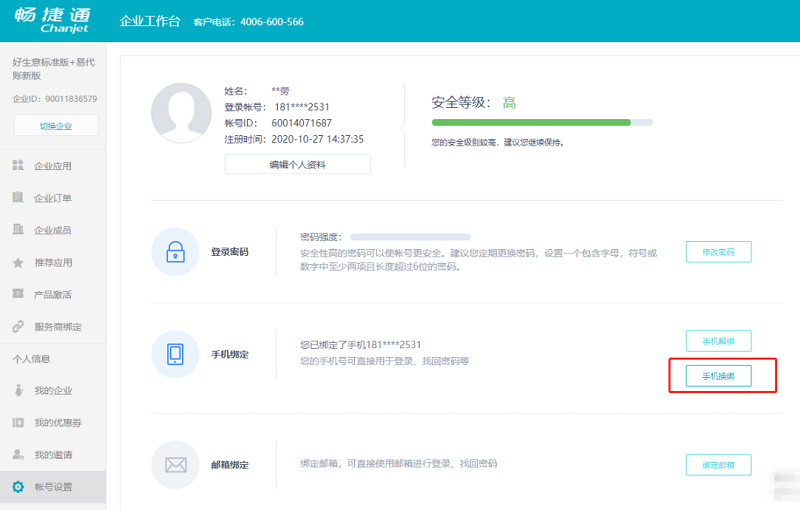Screen dimensions: 800x510
Task: Click the 个人信息 section heading
Action: 32,359
